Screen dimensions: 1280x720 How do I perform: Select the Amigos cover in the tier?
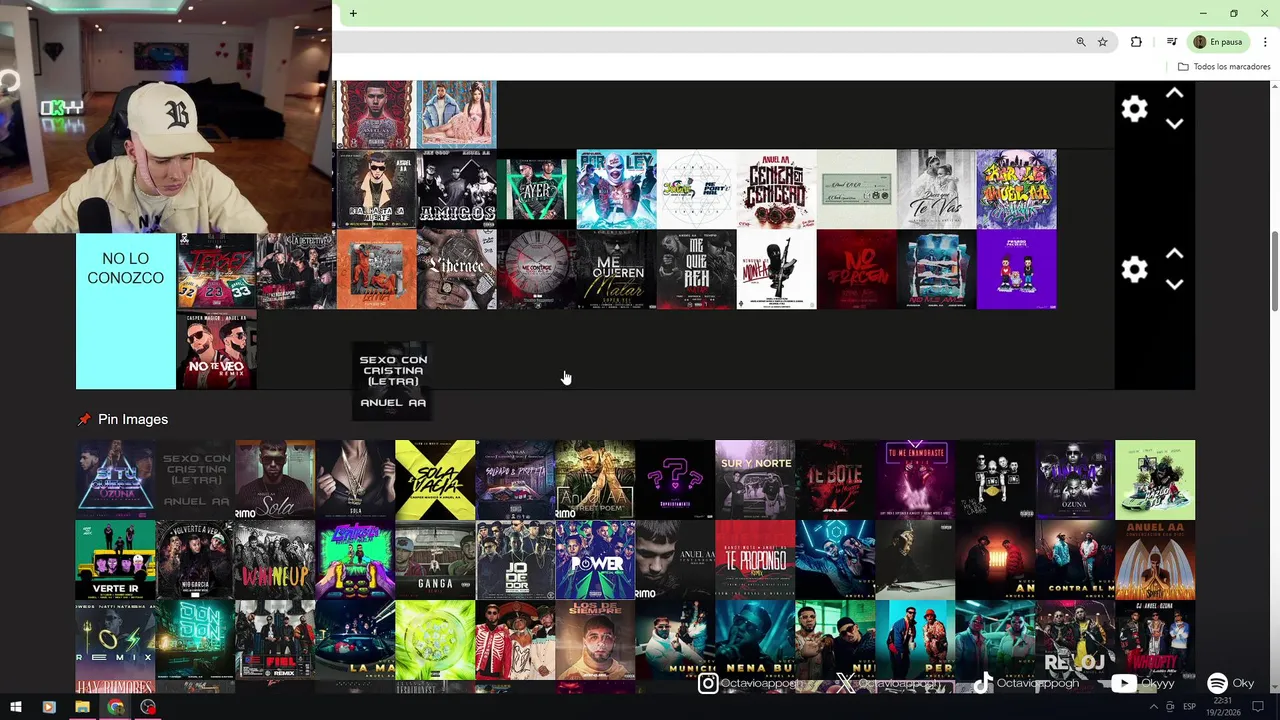click(x=457, y=190)
